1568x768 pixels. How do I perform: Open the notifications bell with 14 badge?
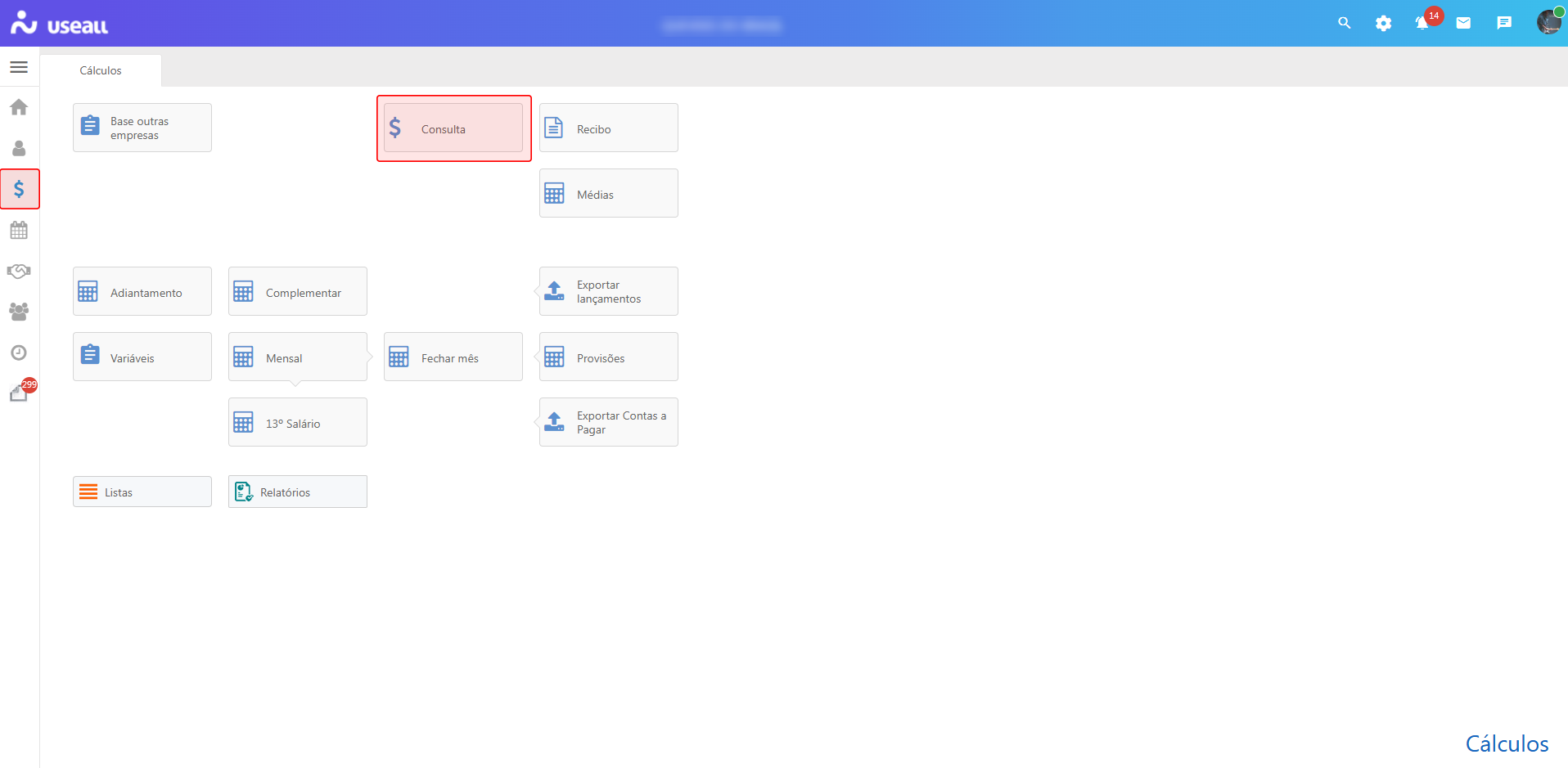[x=1423, y=23]
